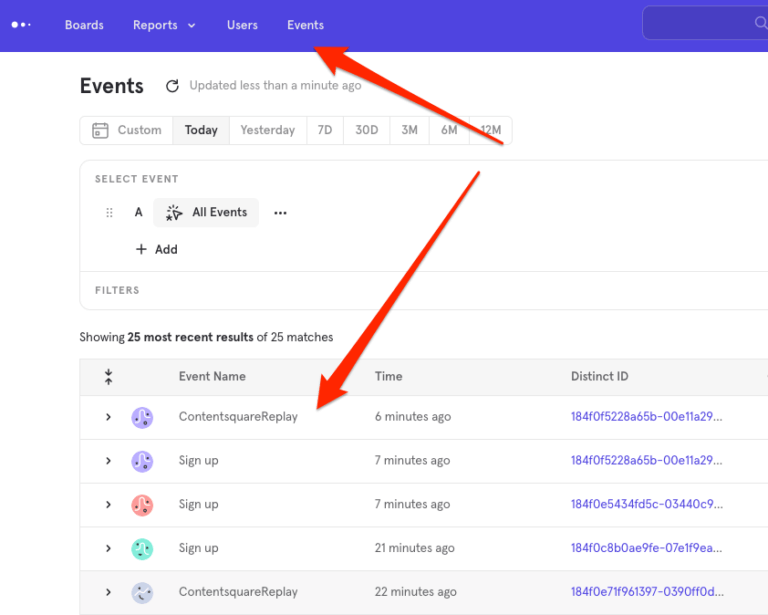Open the Users page
Viewport: 768px width, 615px height.
242,25
